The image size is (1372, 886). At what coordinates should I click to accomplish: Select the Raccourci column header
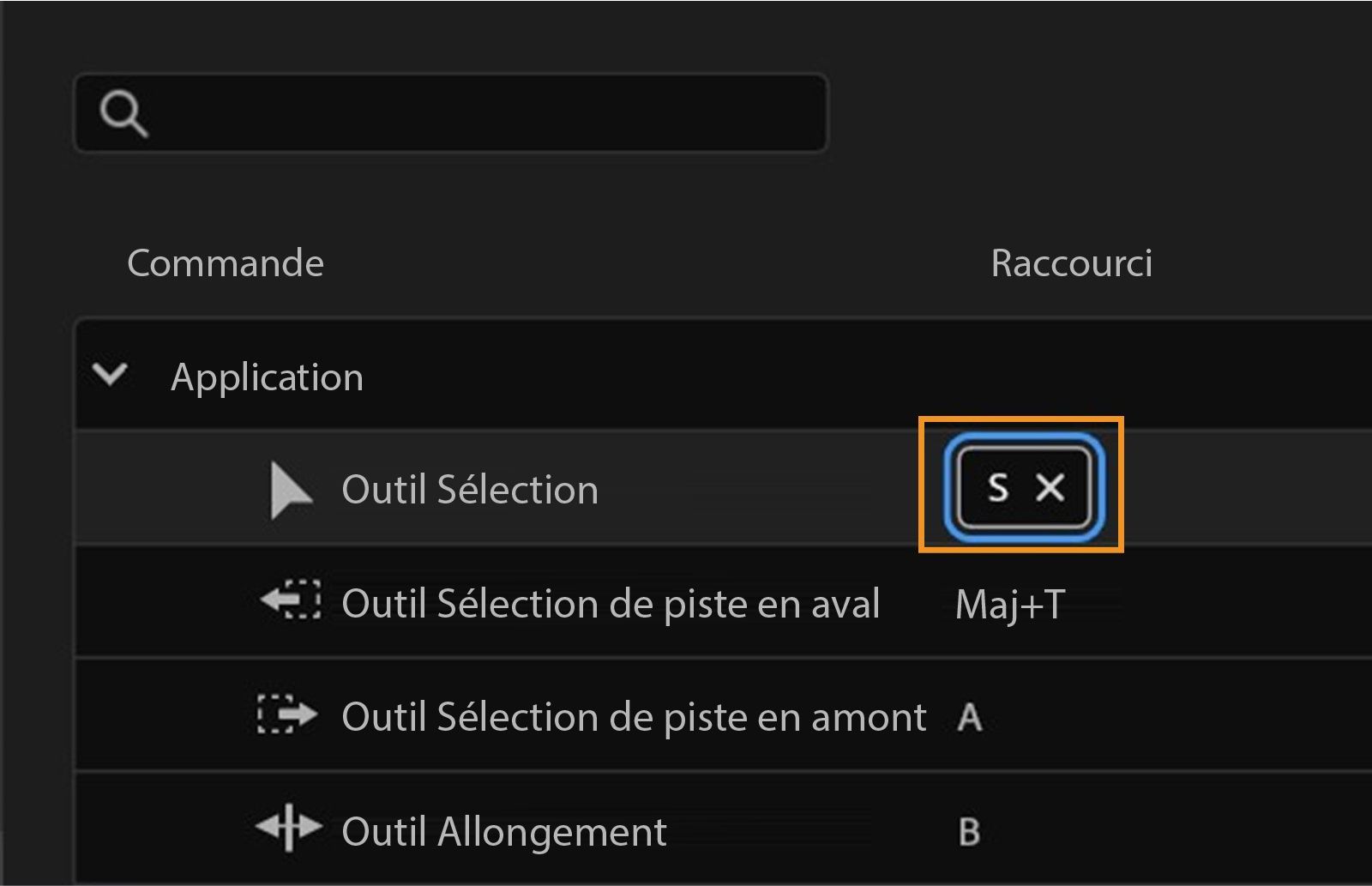tap(1070, 263)
